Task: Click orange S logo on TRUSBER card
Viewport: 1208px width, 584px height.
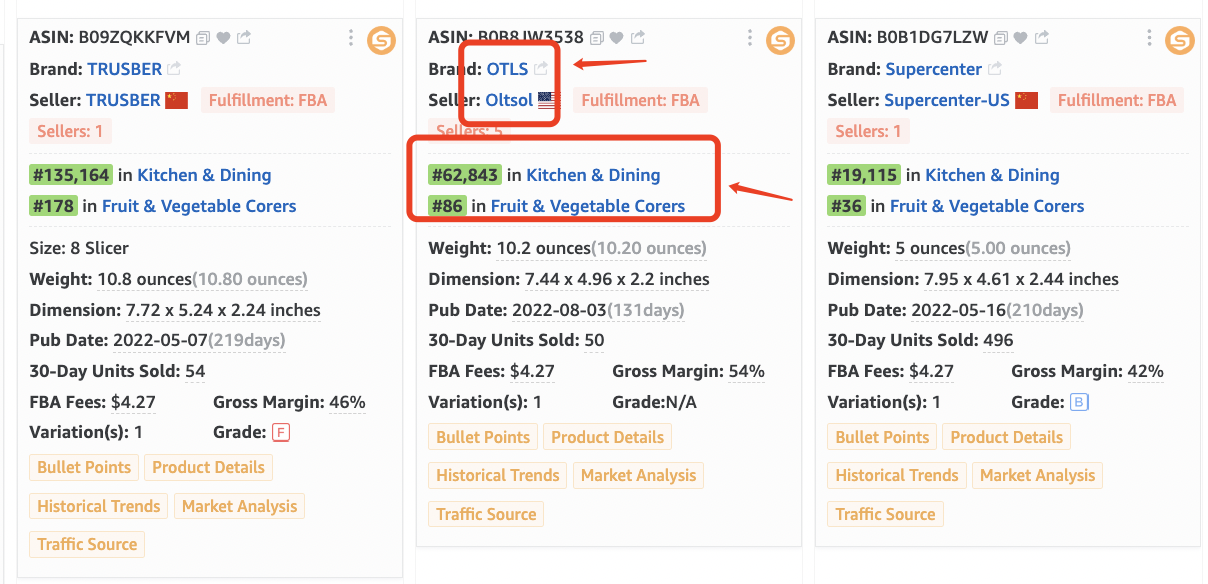Action: [x=382, y=40]
